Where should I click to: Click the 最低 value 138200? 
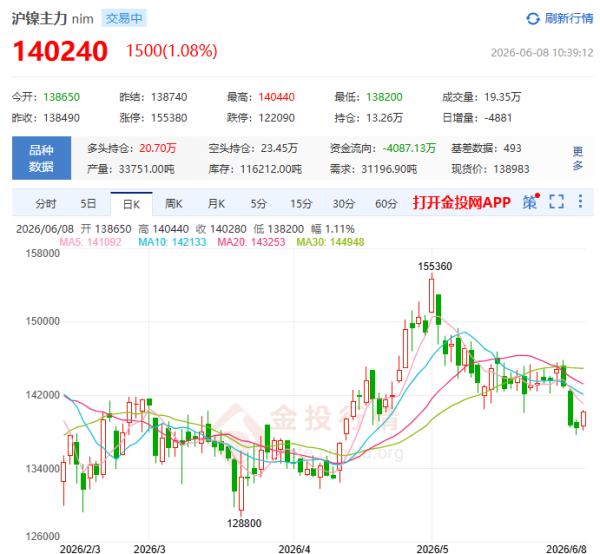click(x=384, y=97)
